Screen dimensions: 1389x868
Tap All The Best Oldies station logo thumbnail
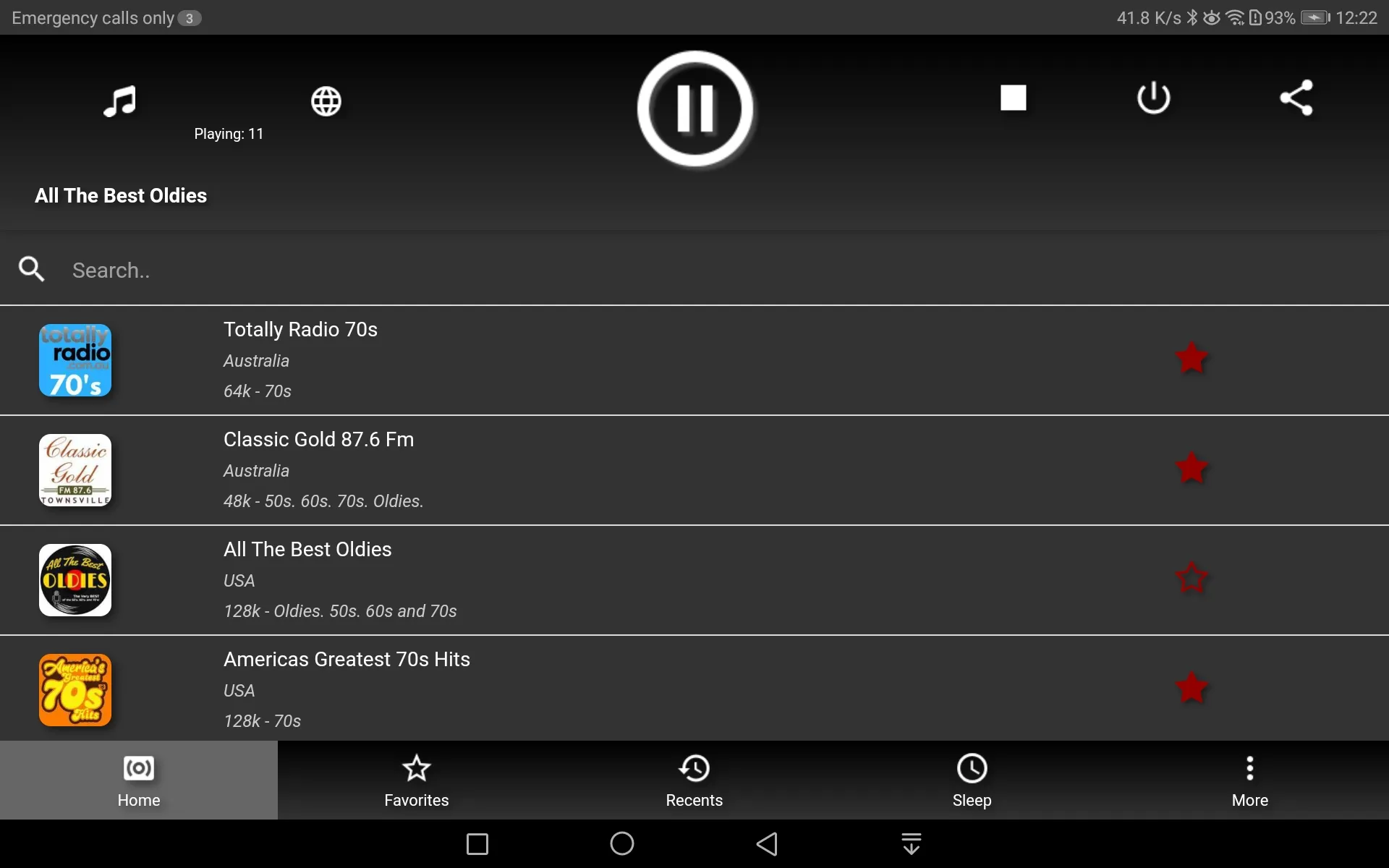click(x=75, y=580)
